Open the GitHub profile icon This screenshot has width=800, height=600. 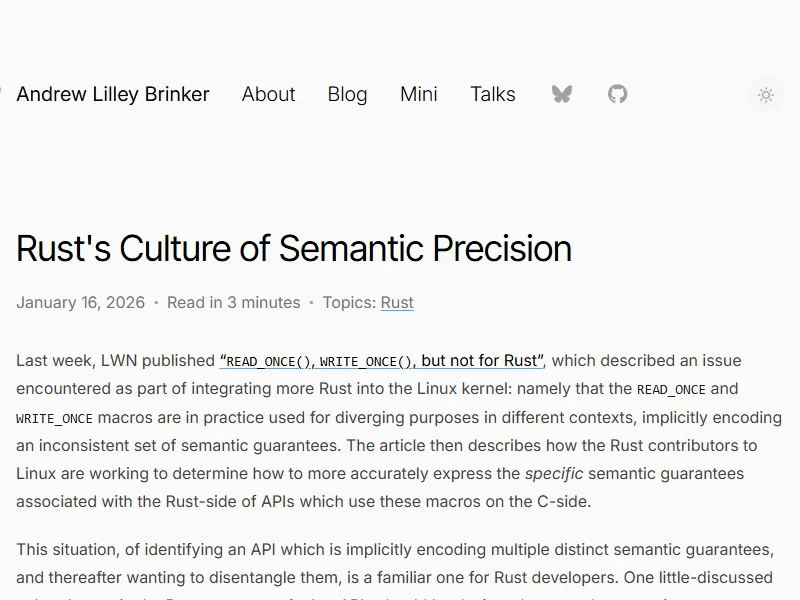click(618, 94)
